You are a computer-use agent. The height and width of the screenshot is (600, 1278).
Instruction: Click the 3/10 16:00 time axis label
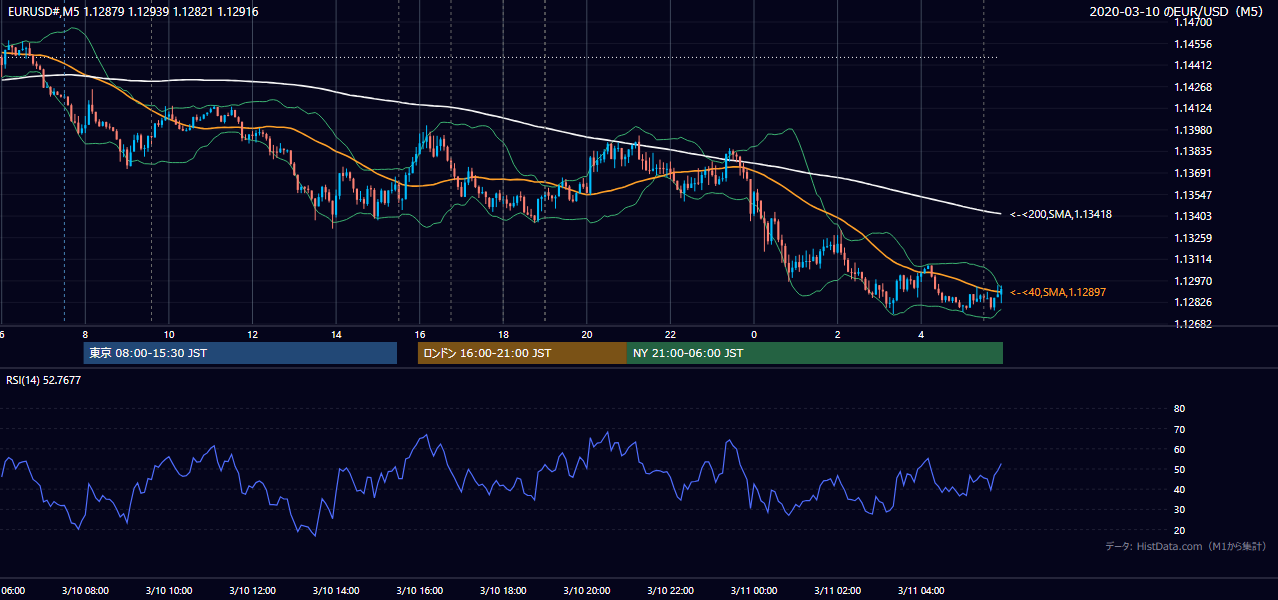coord(421,590)
